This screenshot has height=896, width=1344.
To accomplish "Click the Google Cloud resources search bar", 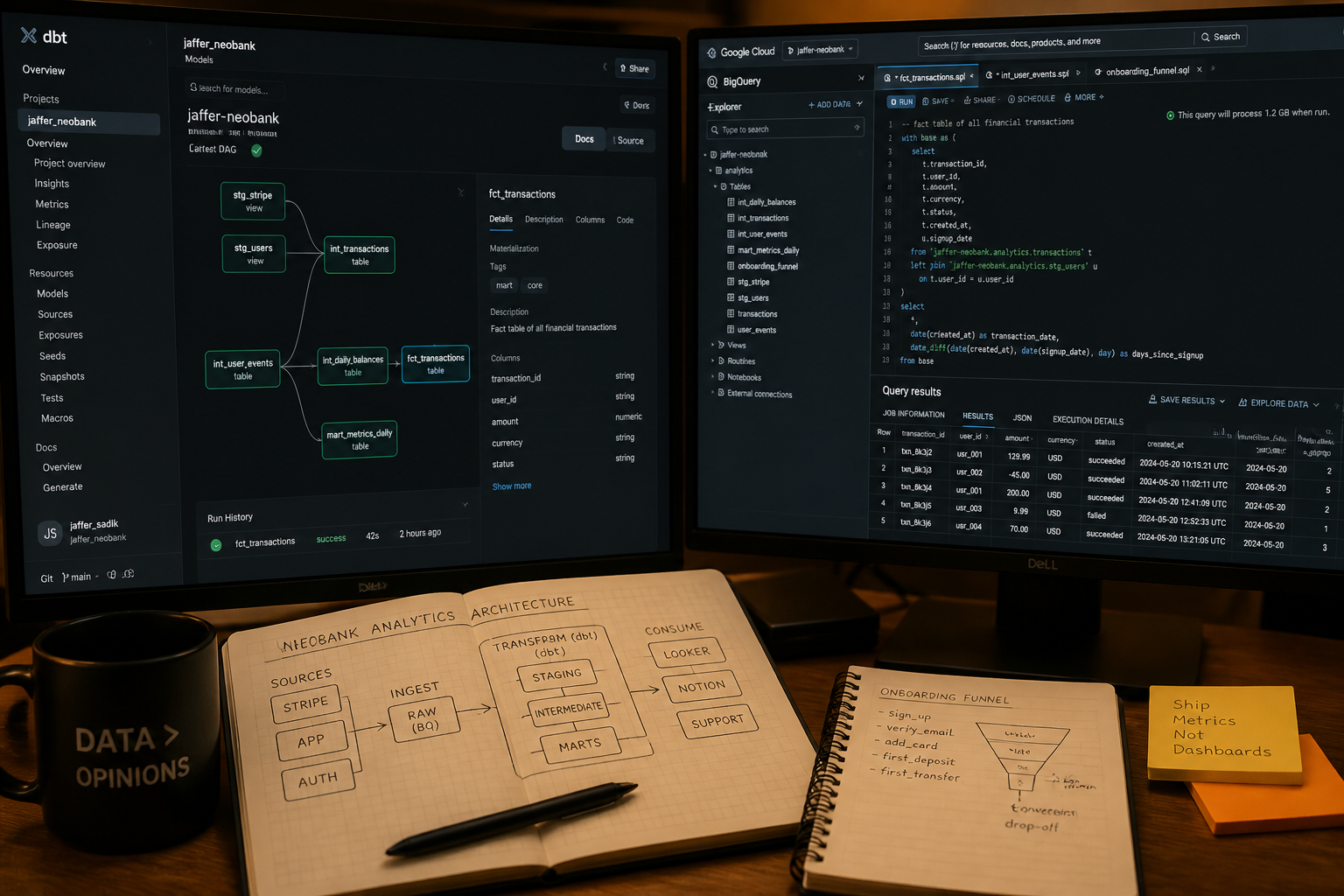I will (1055, 42).
